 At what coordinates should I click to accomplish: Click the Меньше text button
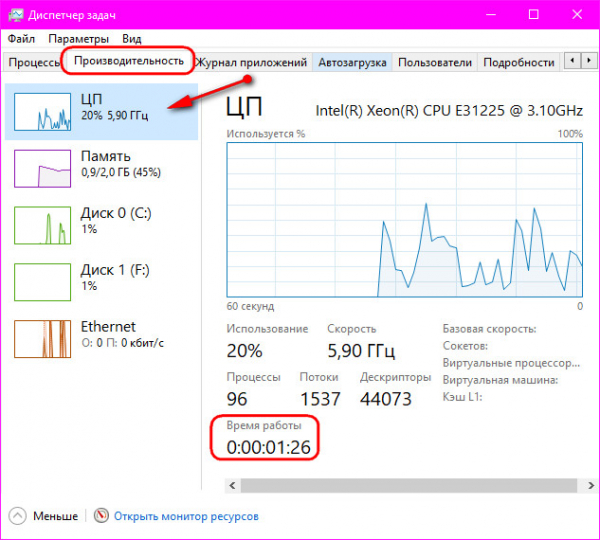coord(55,516)
